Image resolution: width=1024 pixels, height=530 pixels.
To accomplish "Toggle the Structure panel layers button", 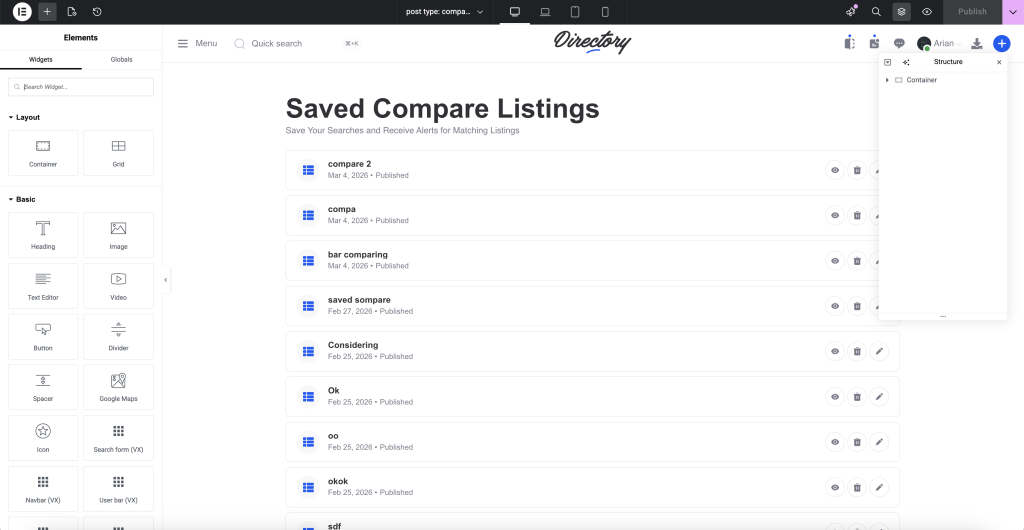I will point(901,12).
